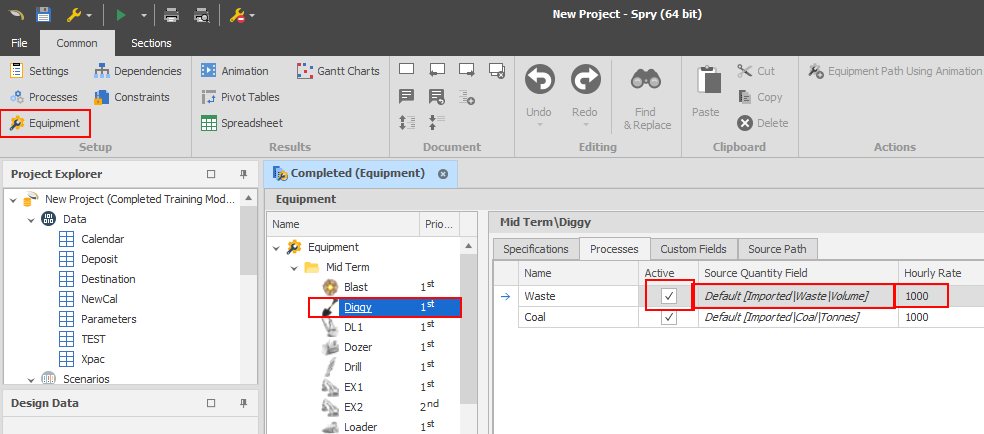Click the Undo button

539,92
